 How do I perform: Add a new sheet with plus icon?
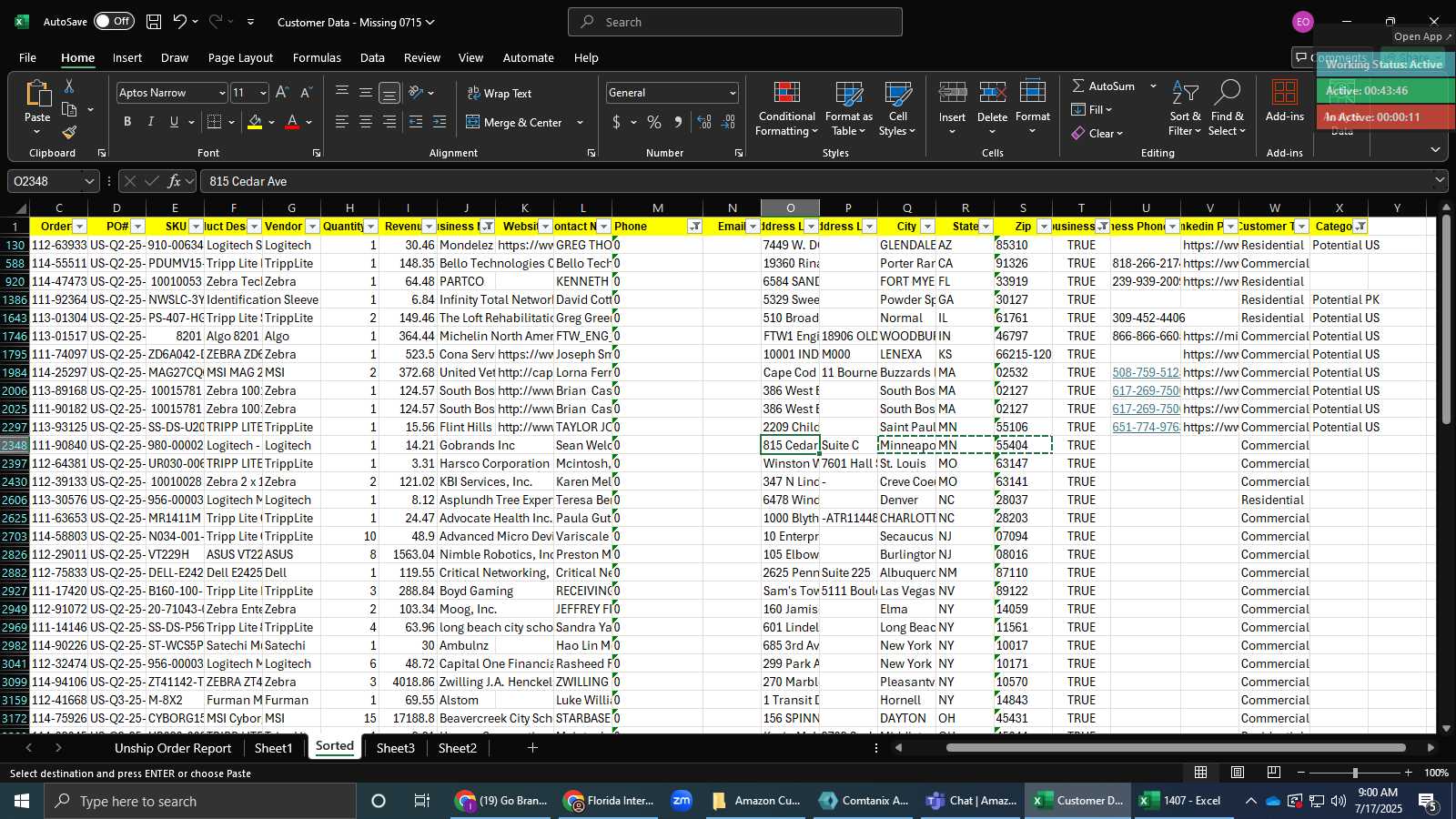(x=532, y=748)
